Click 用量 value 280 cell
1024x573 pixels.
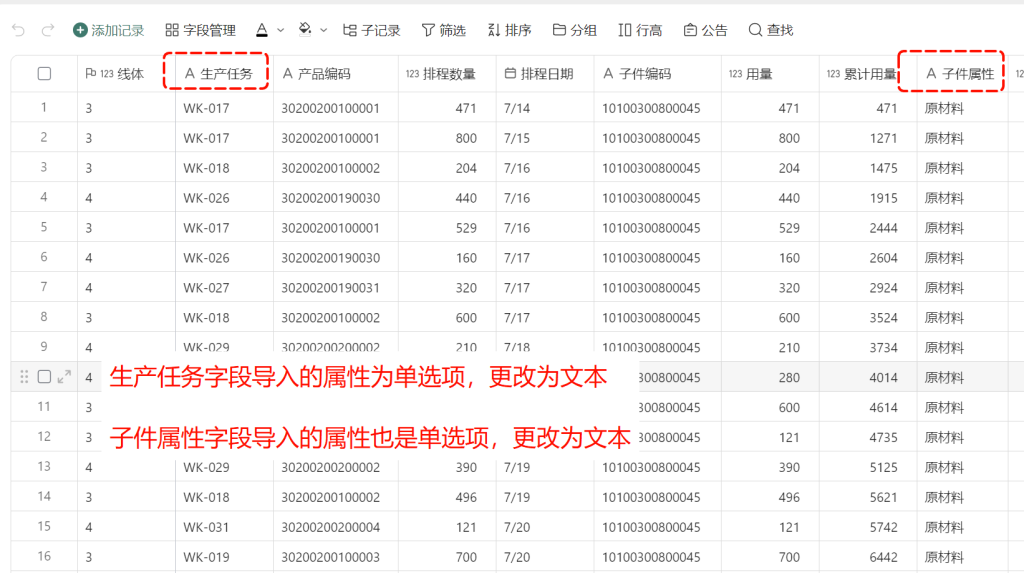point(771,378)
